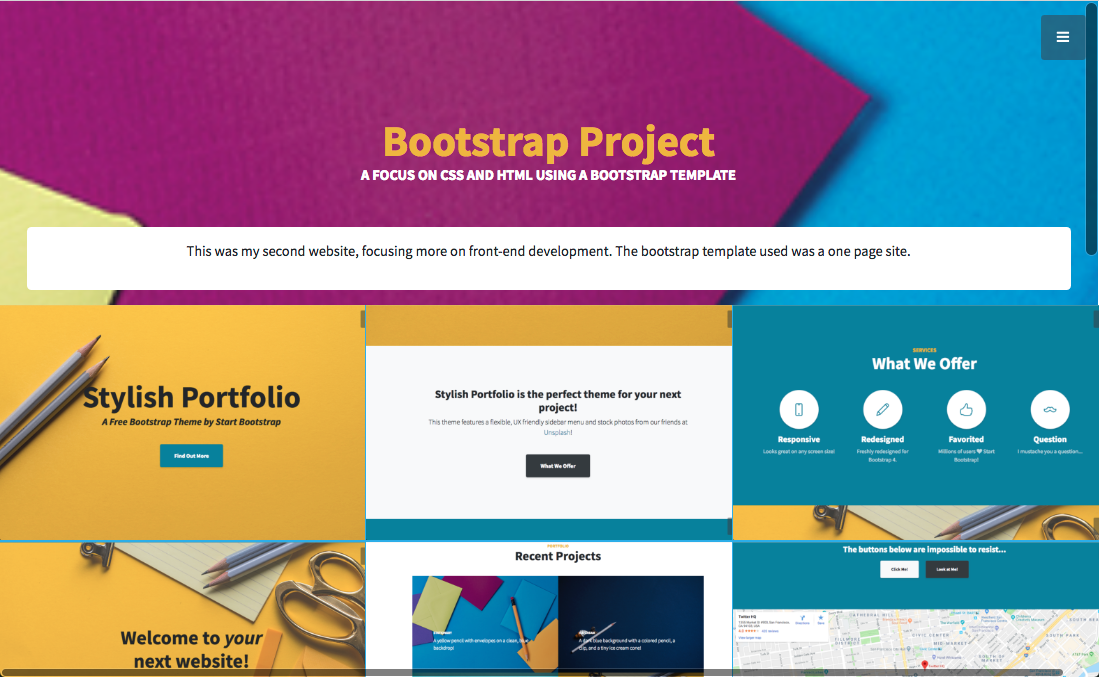Open the hamburger menu button

coord(1063,37)
